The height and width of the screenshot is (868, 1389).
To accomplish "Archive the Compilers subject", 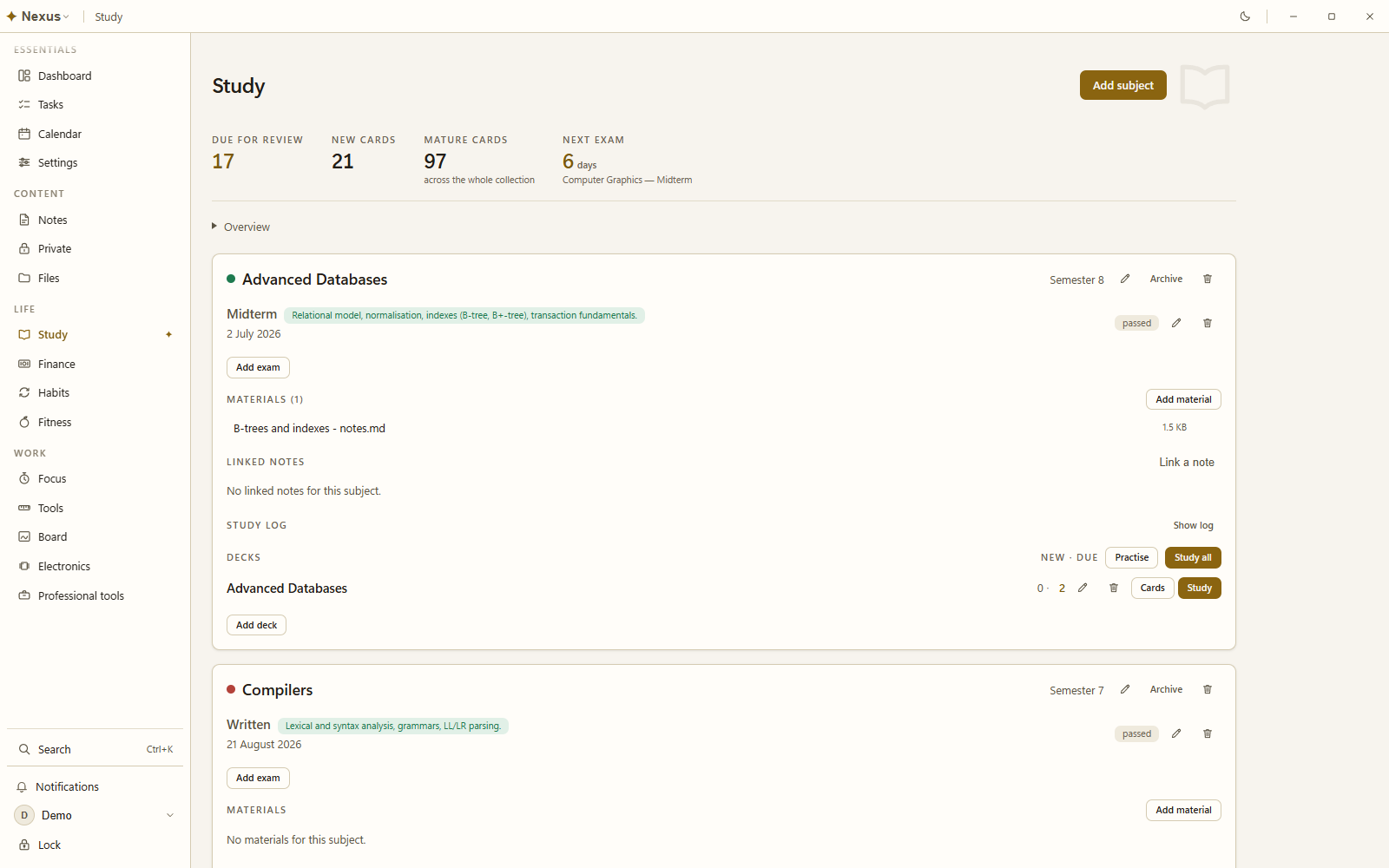I will tap(1166, 689).
